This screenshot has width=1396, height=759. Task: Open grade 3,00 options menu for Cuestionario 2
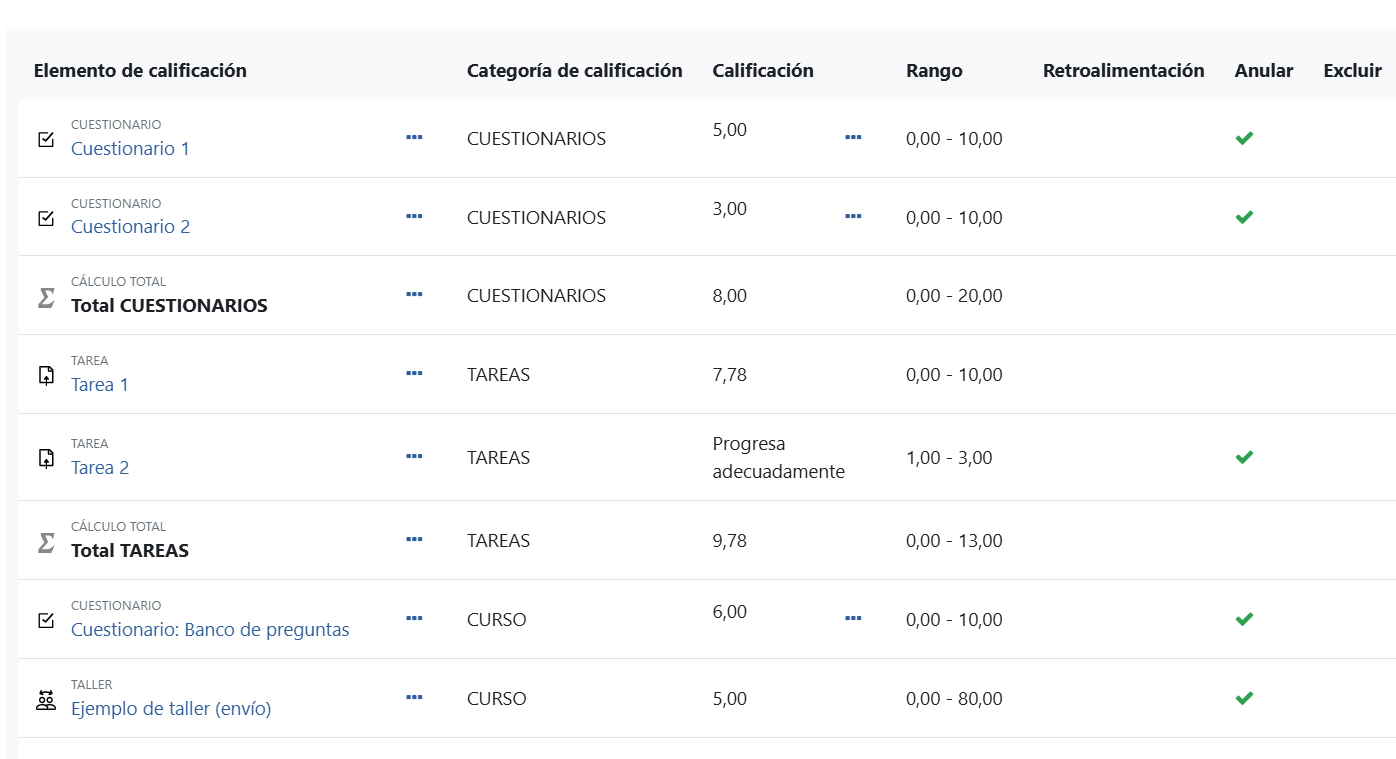coord(853,216)
